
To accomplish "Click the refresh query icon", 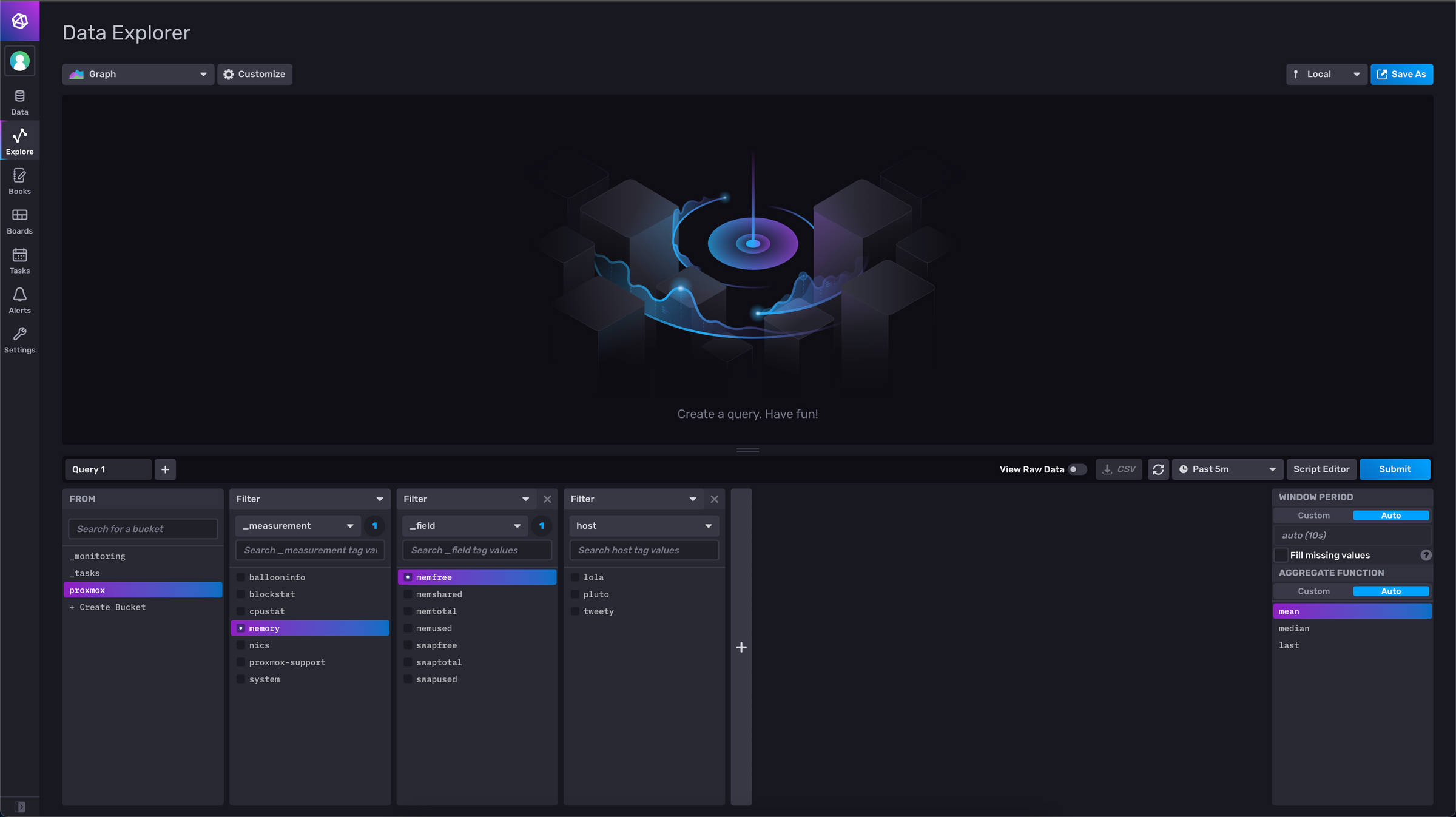I will click(1158, 469).
